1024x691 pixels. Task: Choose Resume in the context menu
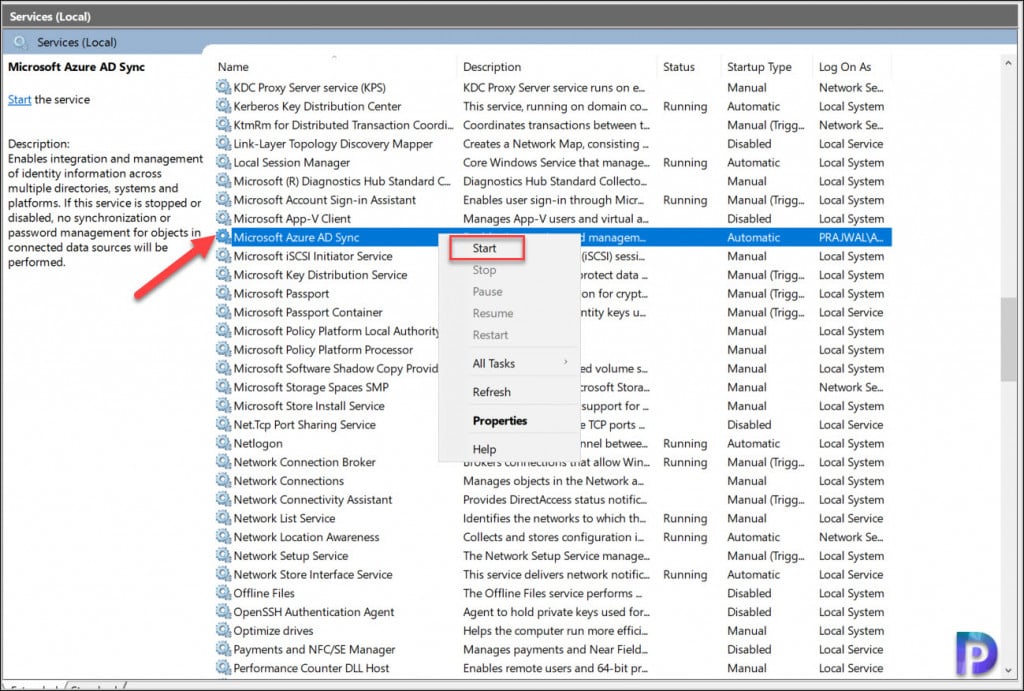(492, 313)
